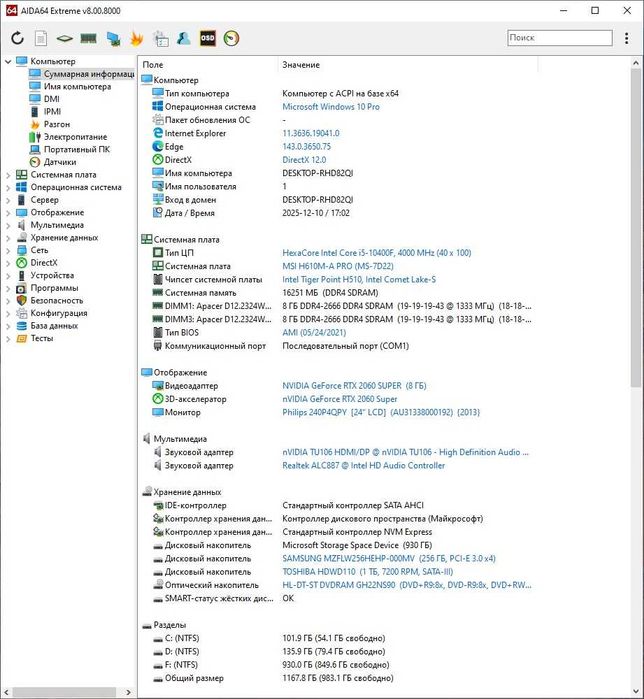The width and height of the screenshot is (644, 699).
Task: Select the DIMM1: Apacer row
Action: coord(339,306)
